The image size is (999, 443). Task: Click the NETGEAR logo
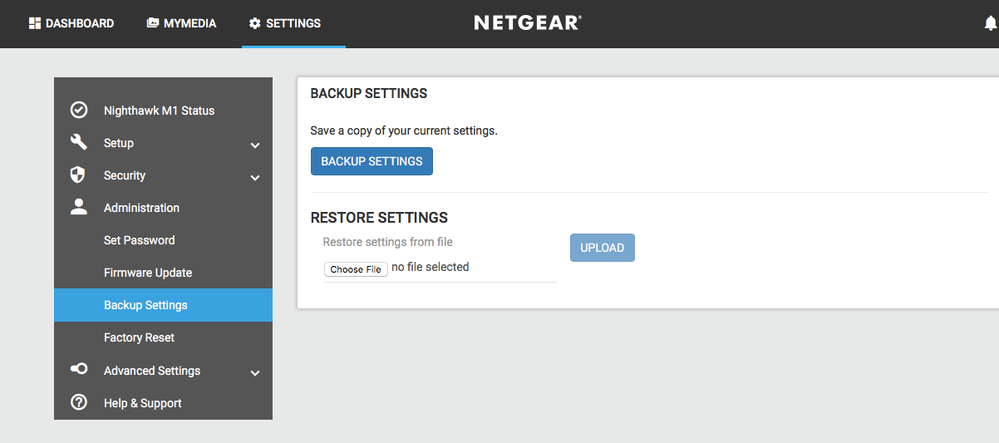tap(527, 22)
